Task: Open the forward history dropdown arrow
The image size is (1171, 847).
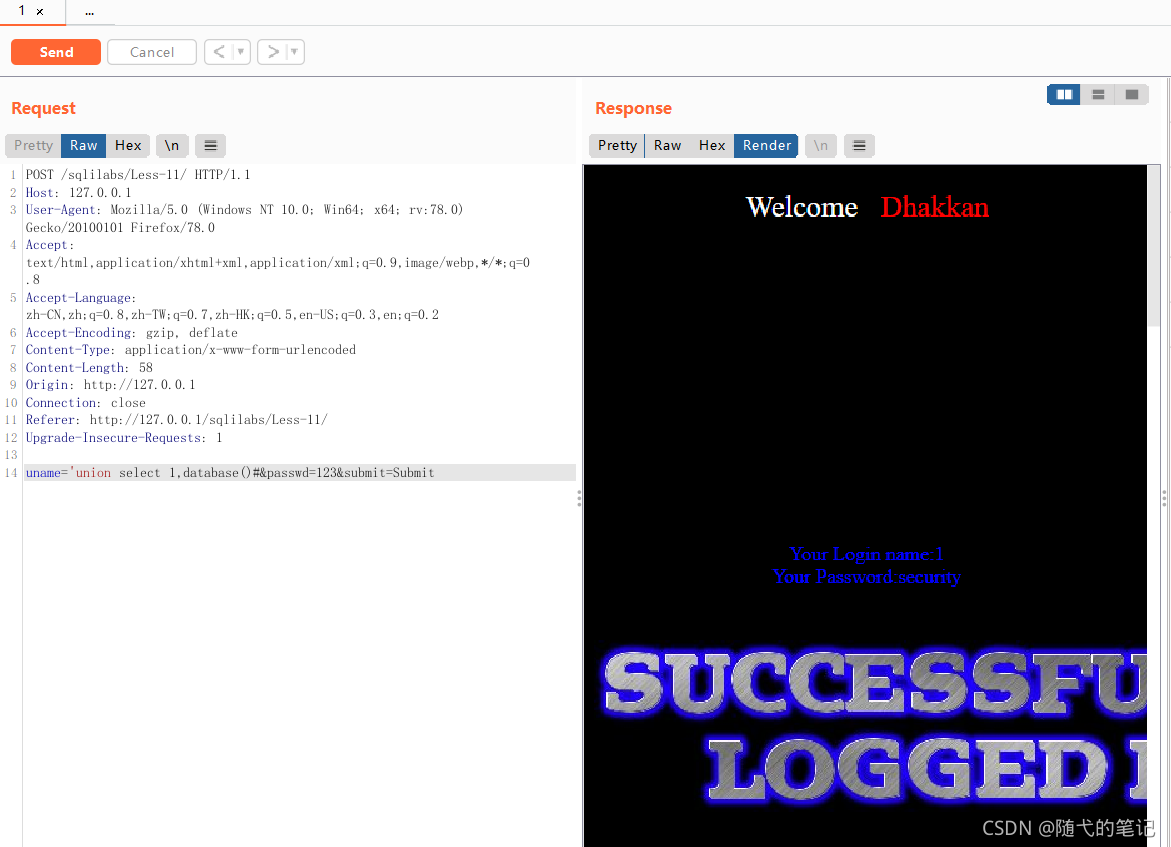Action: [295, 52]
